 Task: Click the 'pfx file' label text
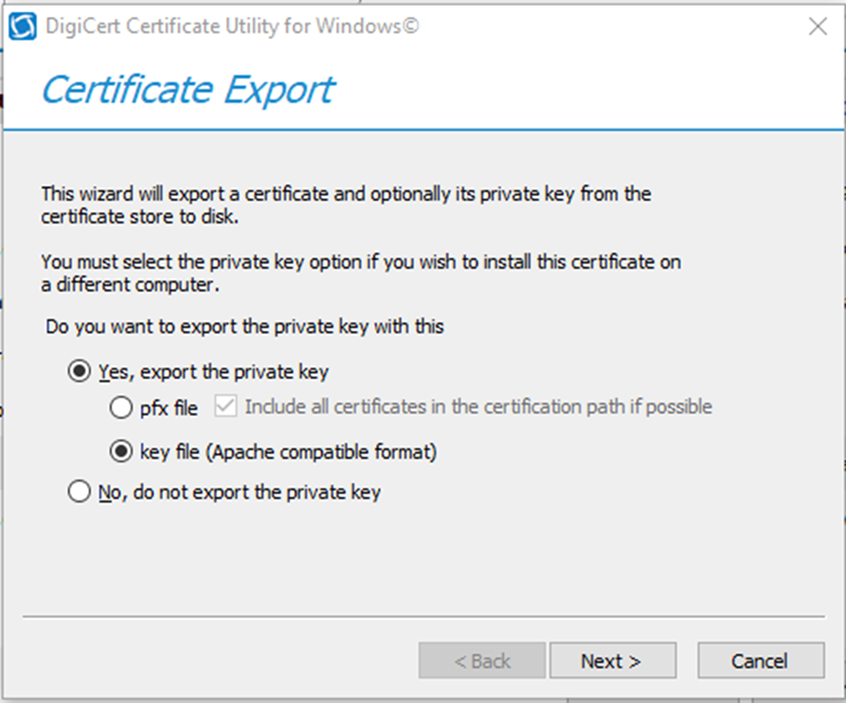click(169, 408)
